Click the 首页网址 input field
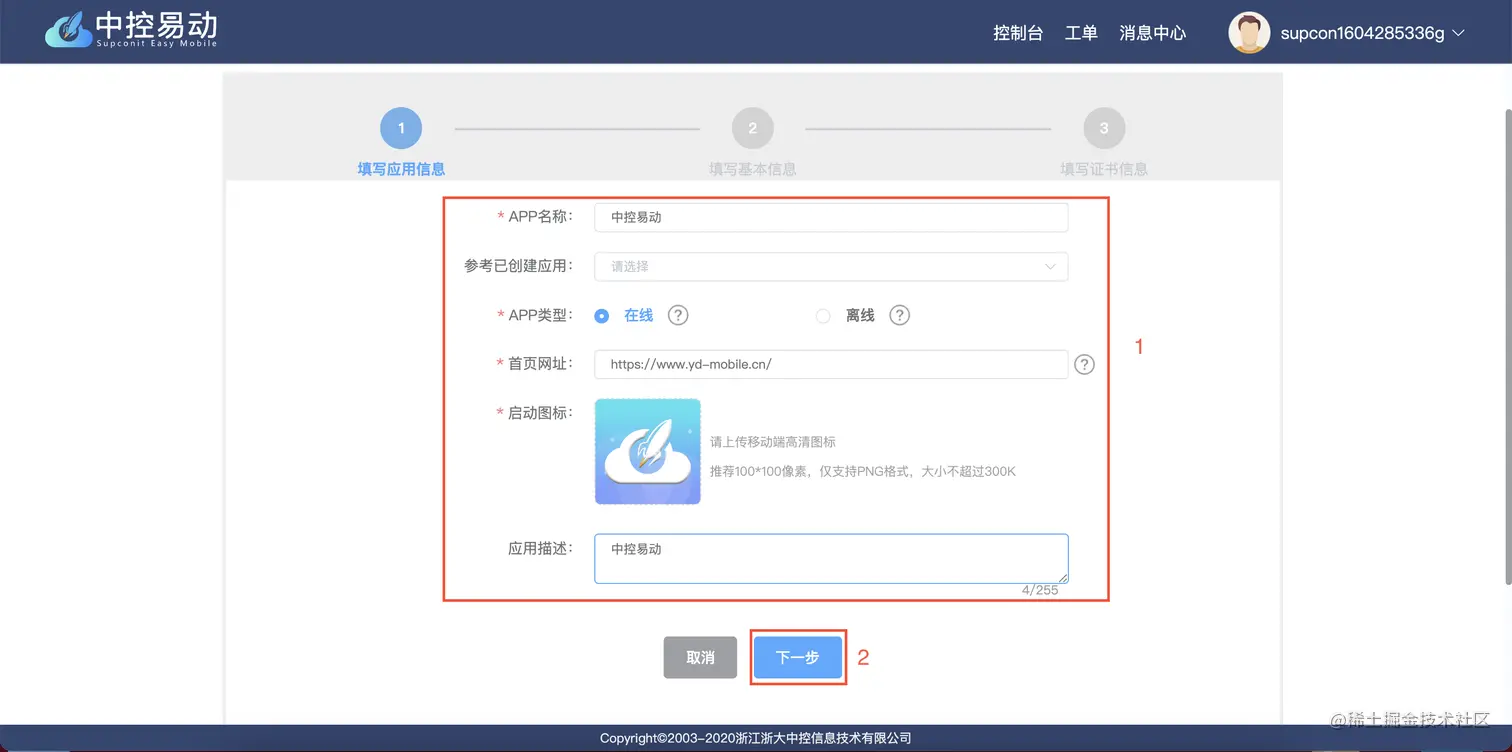This screenshot has height=752, width=1512. pyautogui.click(x=831, y=364)
